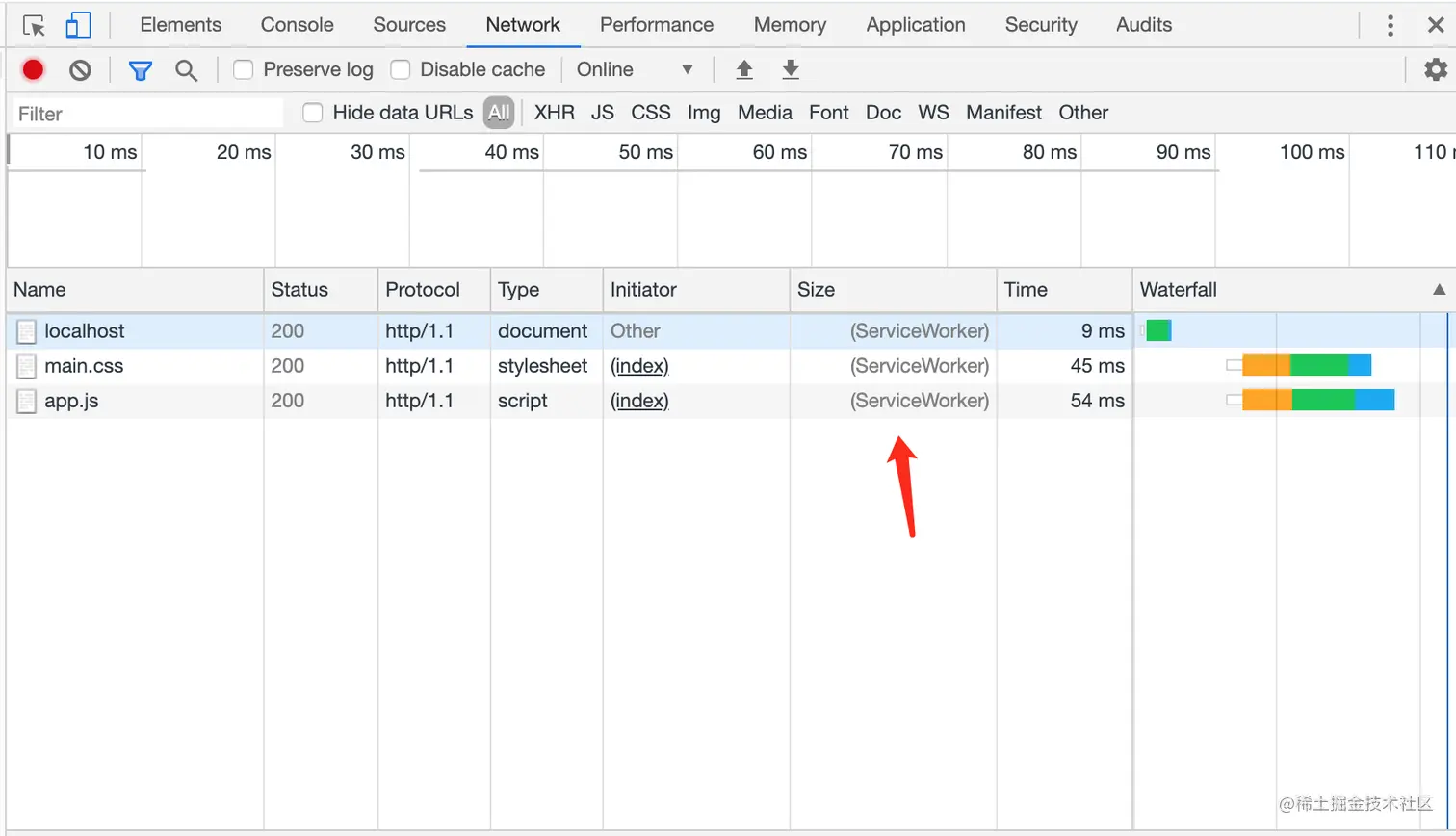
Task: Switch to the Console tab
Action: (298, 25)
